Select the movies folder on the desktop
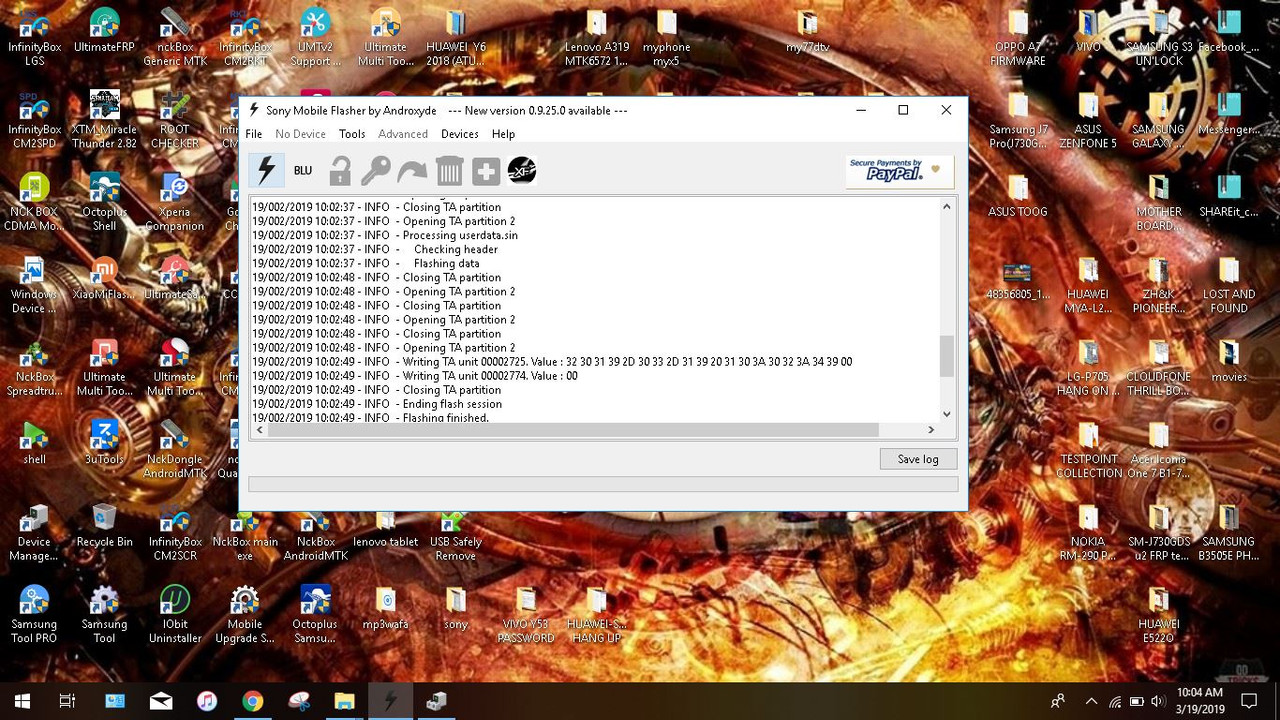Image resolution: width=1280 pixels, height=720 pixels. [1229, 361]
